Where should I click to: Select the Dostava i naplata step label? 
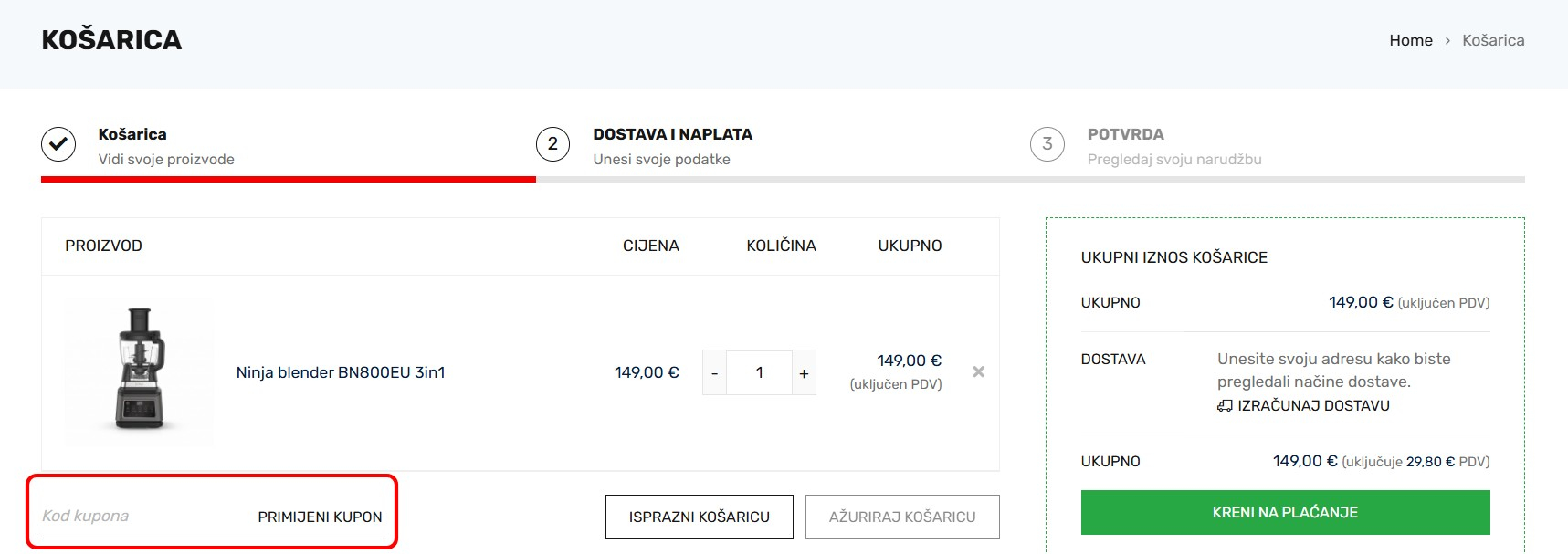coord(672,134)
